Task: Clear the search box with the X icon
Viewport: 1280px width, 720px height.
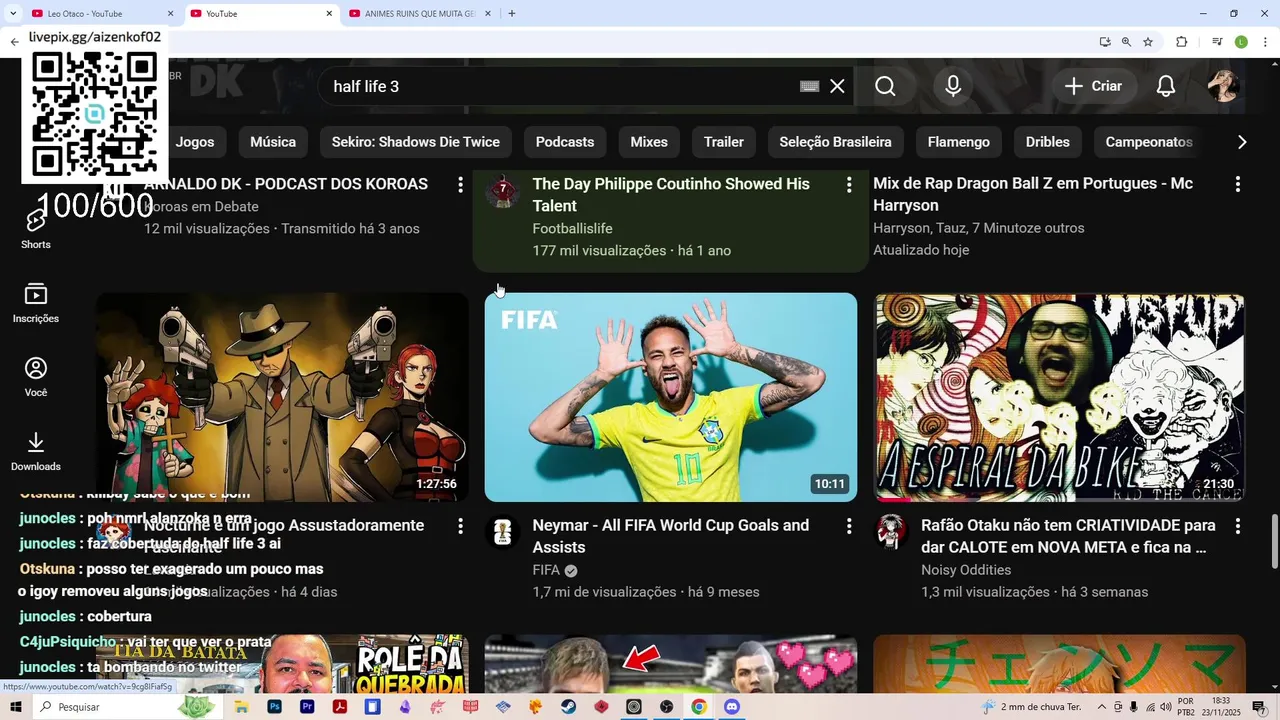Action: tap(837, 86)
